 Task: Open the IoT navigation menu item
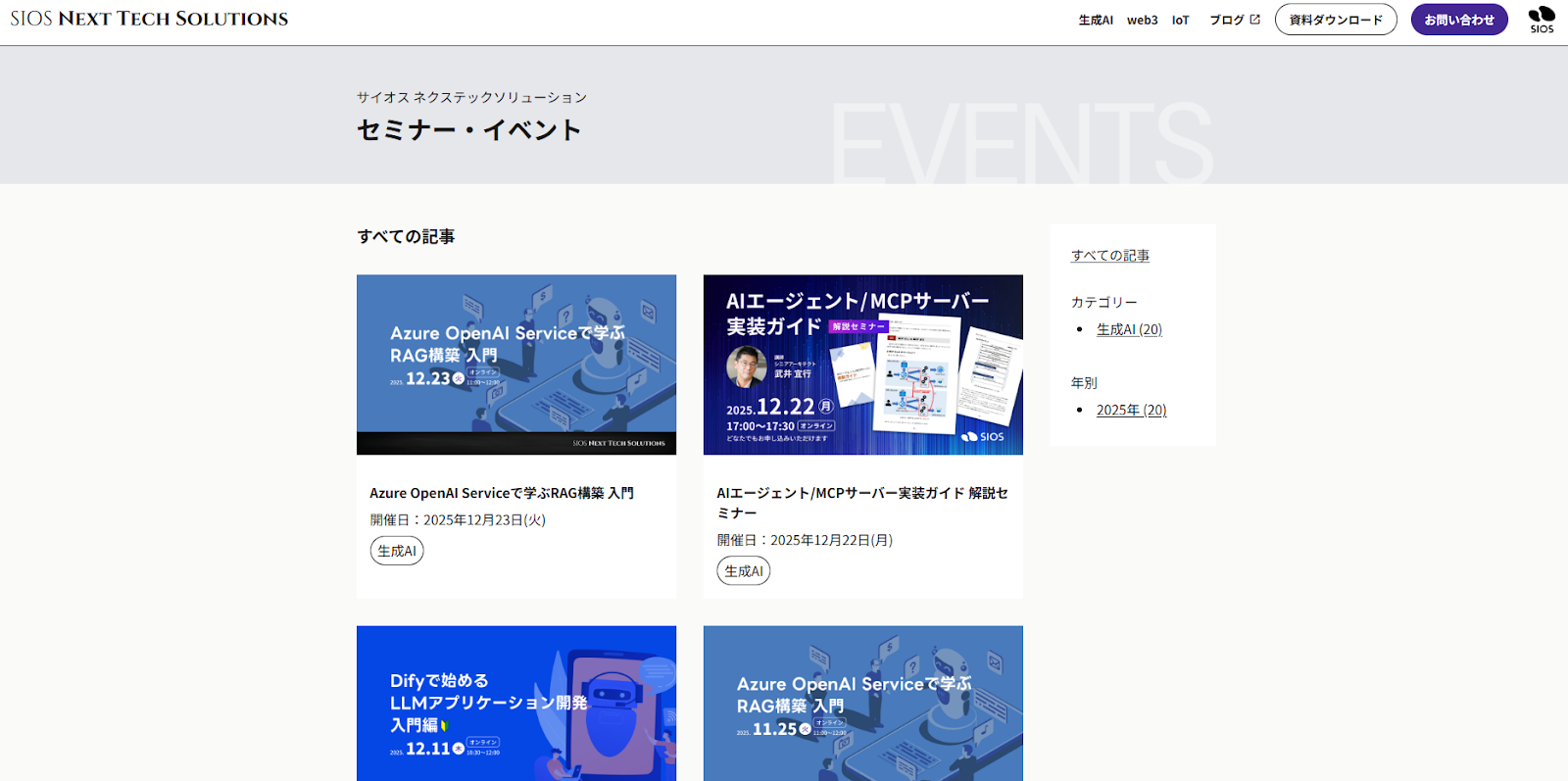(x=1180, y=20)
